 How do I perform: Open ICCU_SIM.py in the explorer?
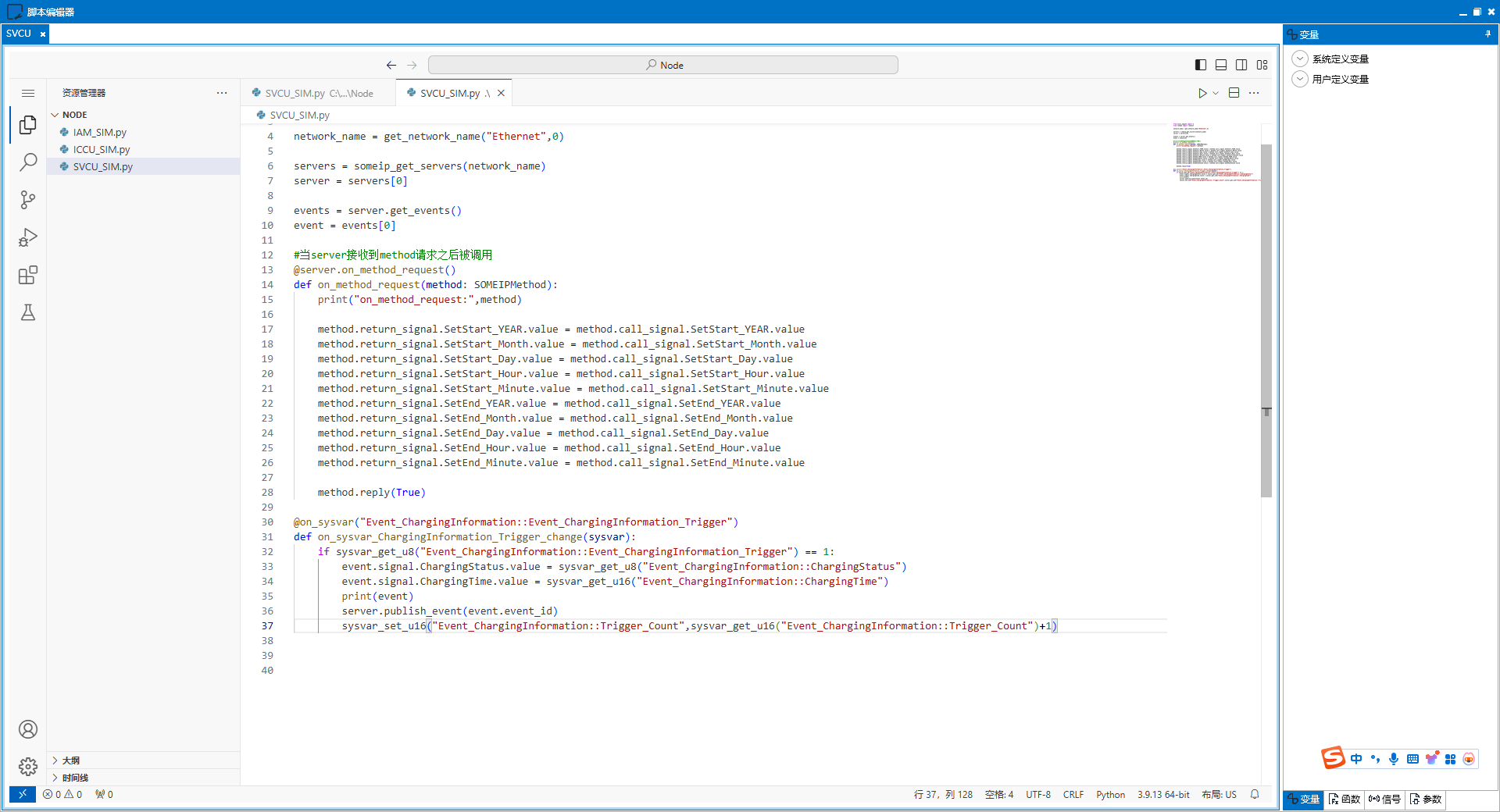pos(143,149)
